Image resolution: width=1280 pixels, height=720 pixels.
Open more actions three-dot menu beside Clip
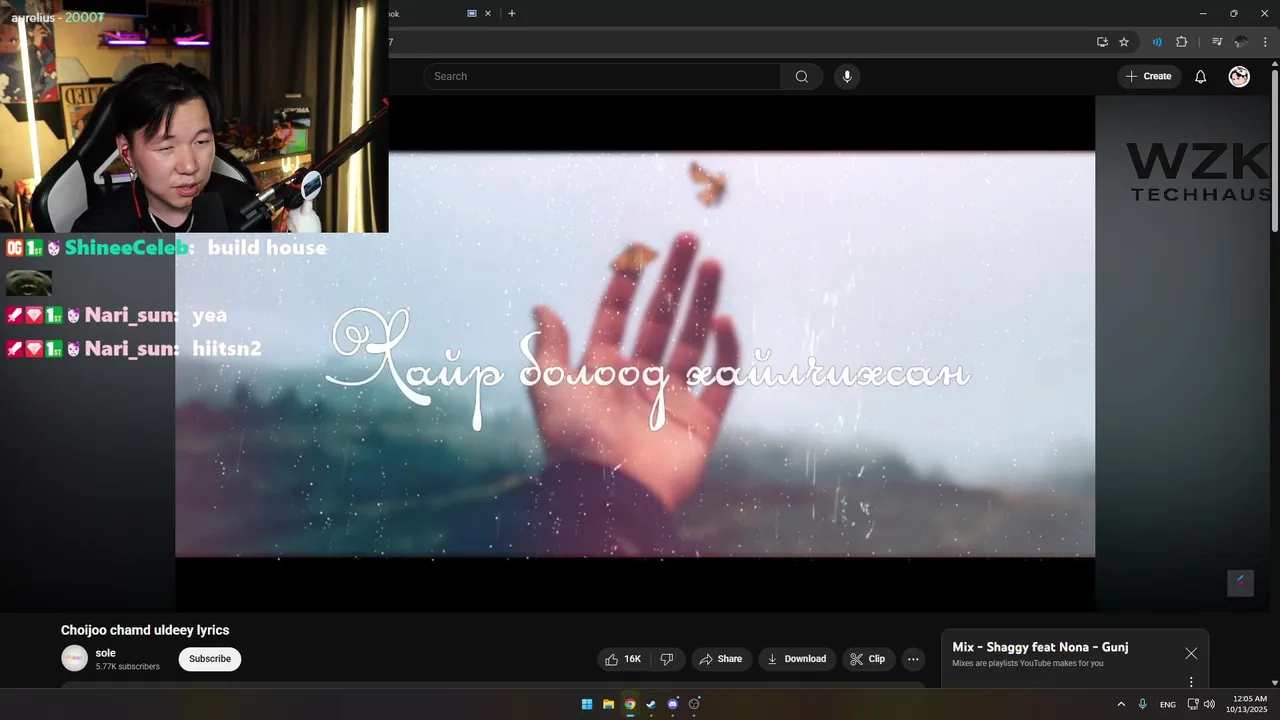[x=913, y=659]
